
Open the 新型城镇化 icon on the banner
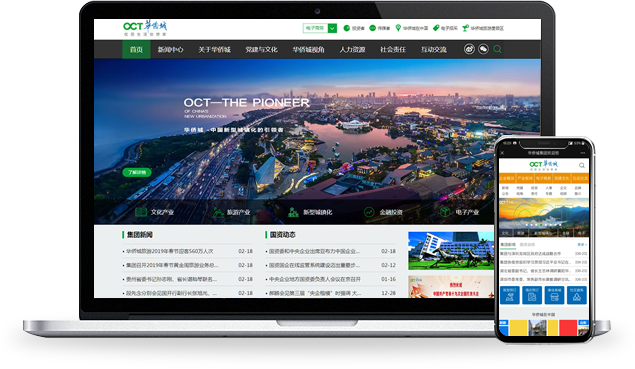[x=293, y=212]
